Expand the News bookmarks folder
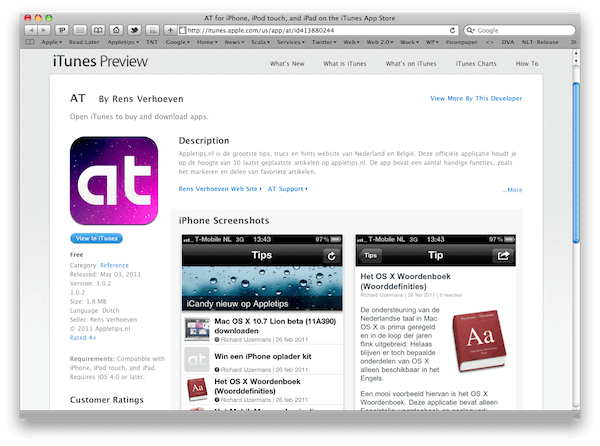The image size is (600, 446). point(234,42)
